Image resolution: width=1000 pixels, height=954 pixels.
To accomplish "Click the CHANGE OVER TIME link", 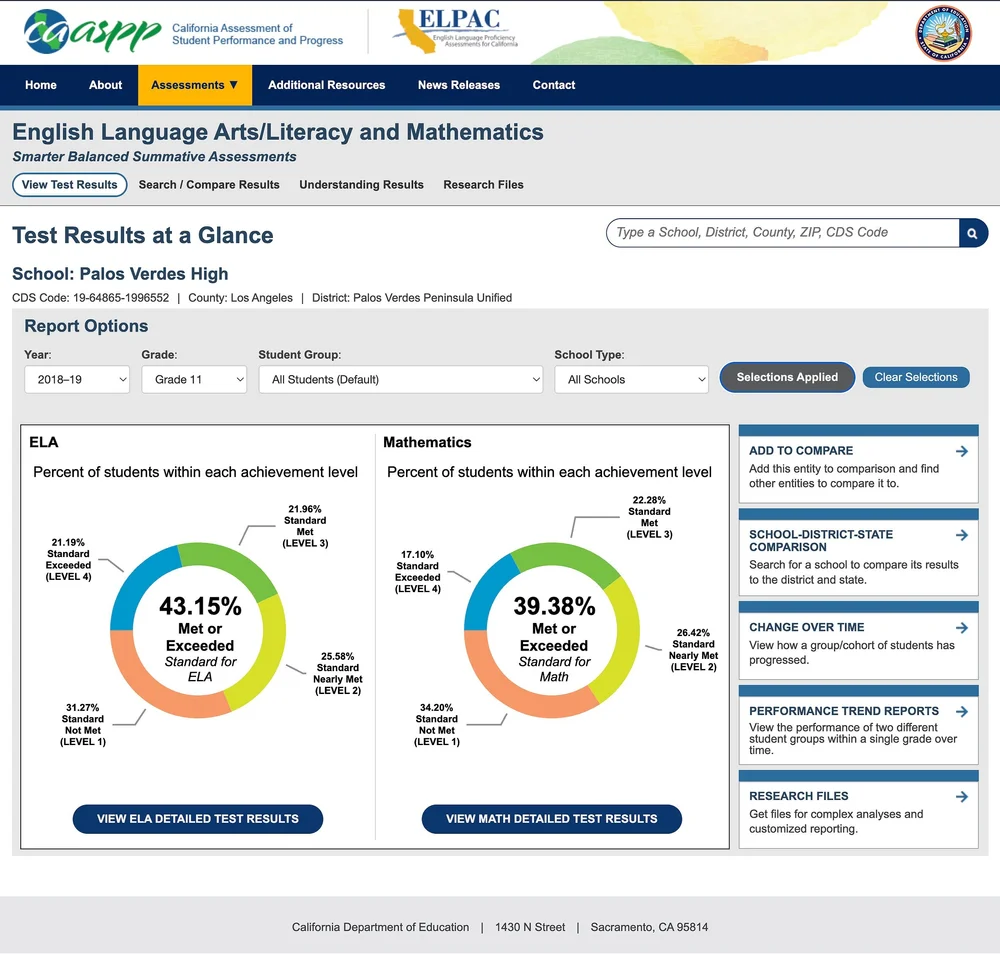I will pos(806,627).
